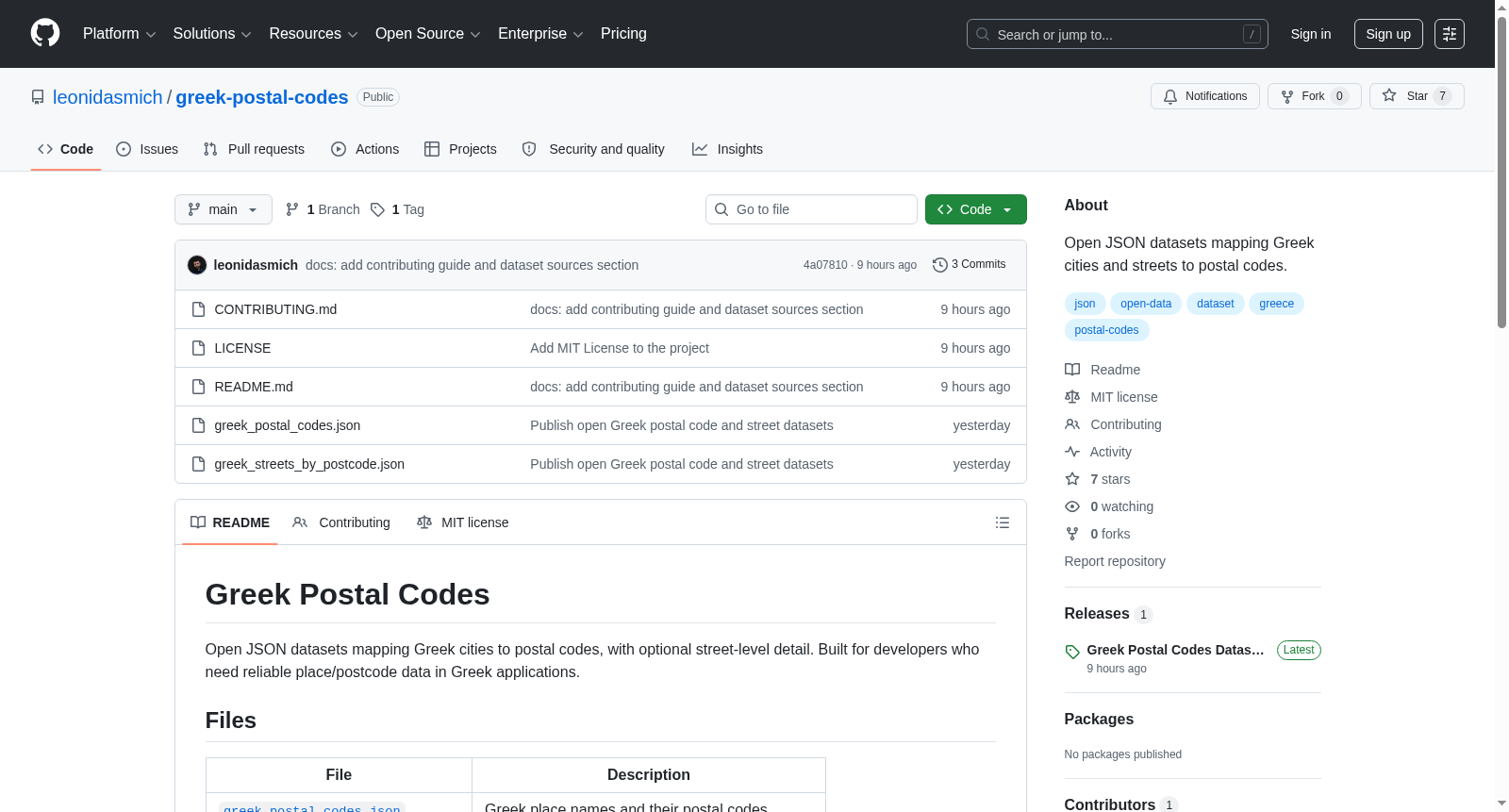
Task: Open the green Code dropdown button
Action: coord(976,209)
